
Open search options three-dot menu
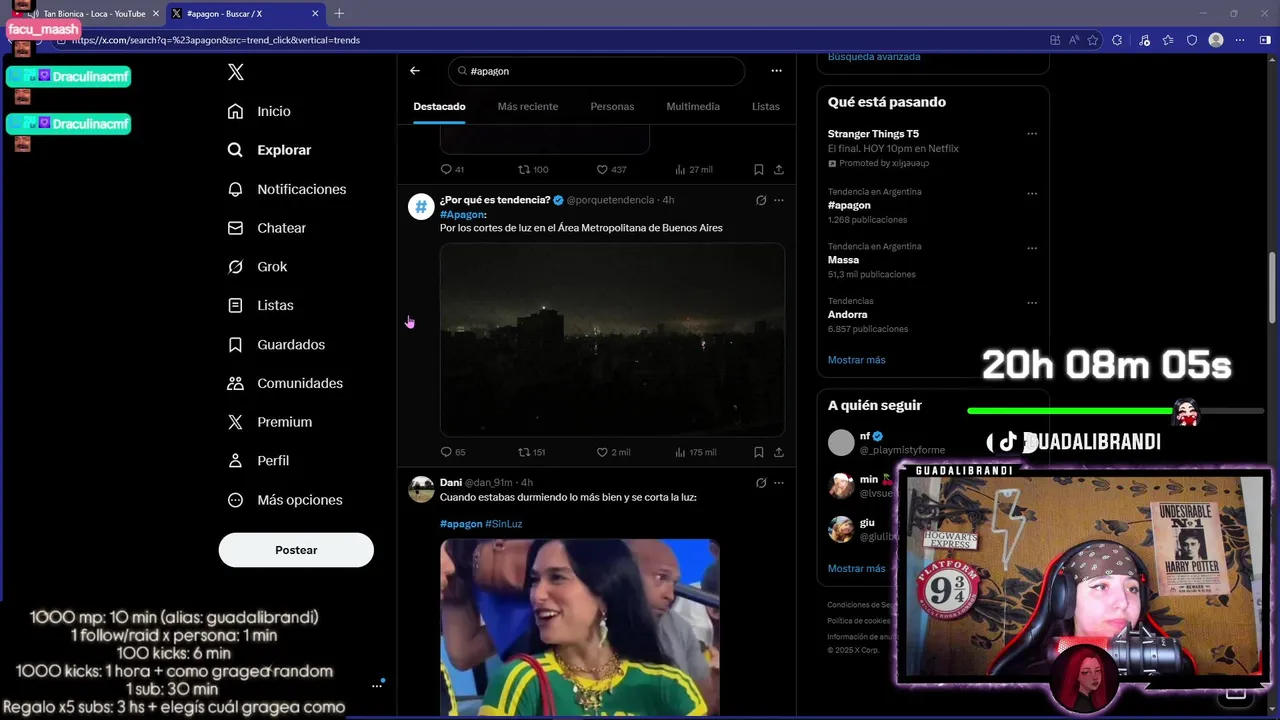pos(776,71)
